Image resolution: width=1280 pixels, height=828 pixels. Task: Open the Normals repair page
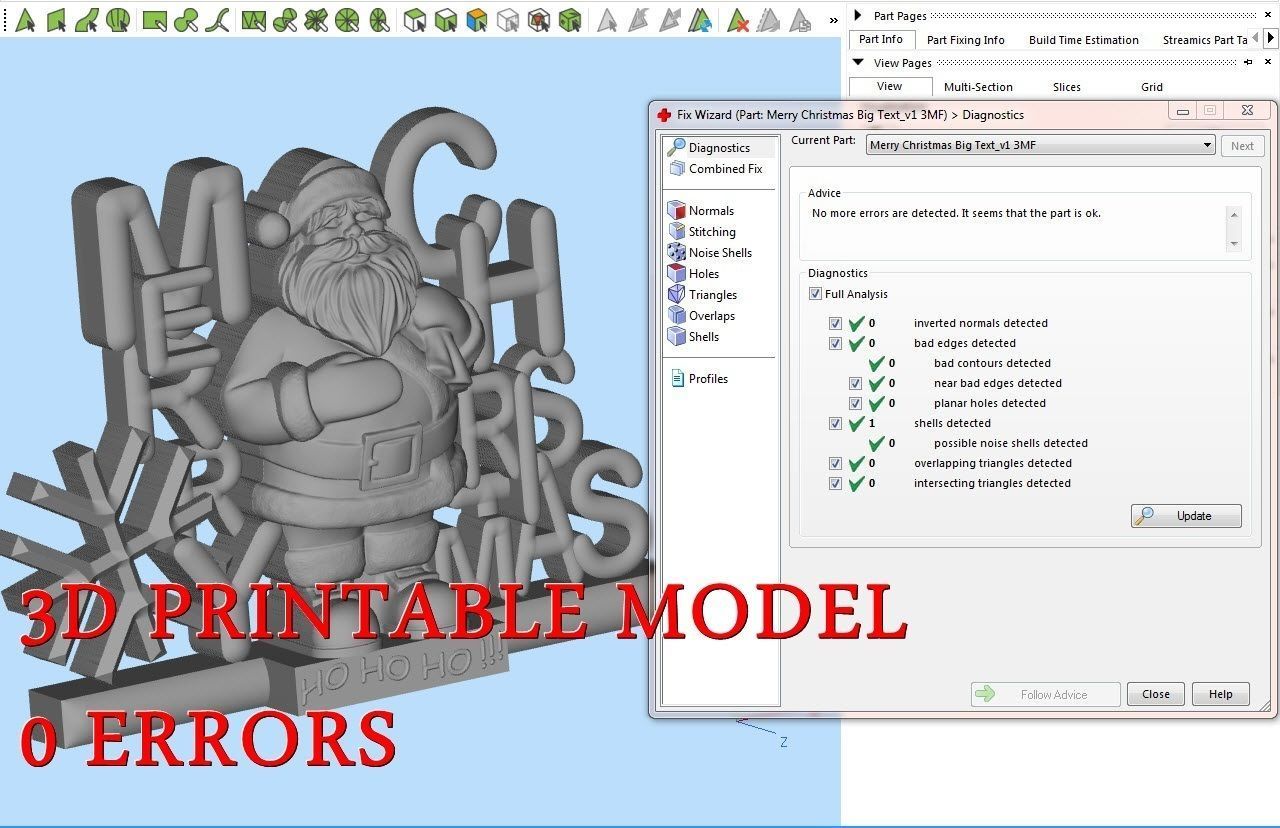pos(701,211)
